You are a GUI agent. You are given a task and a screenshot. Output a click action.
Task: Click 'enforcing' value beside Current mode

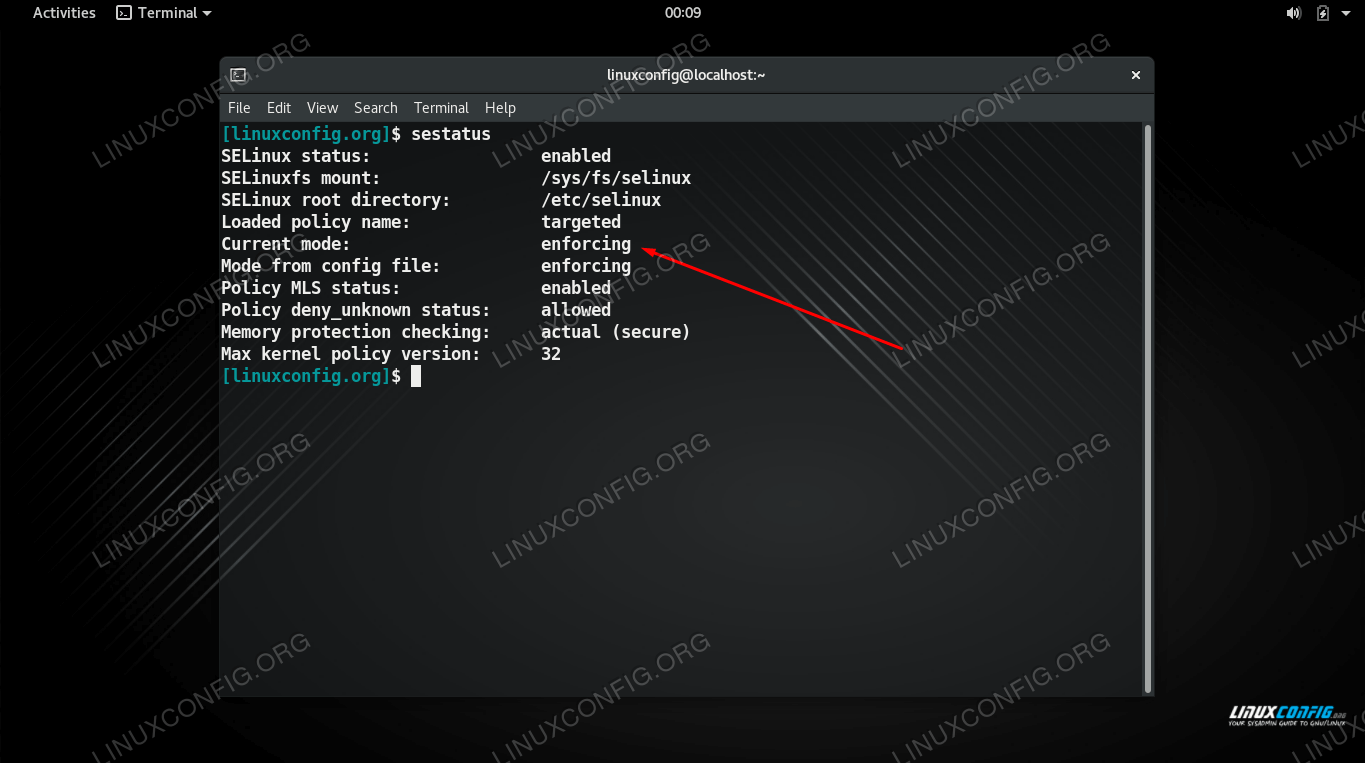point(586,244)
